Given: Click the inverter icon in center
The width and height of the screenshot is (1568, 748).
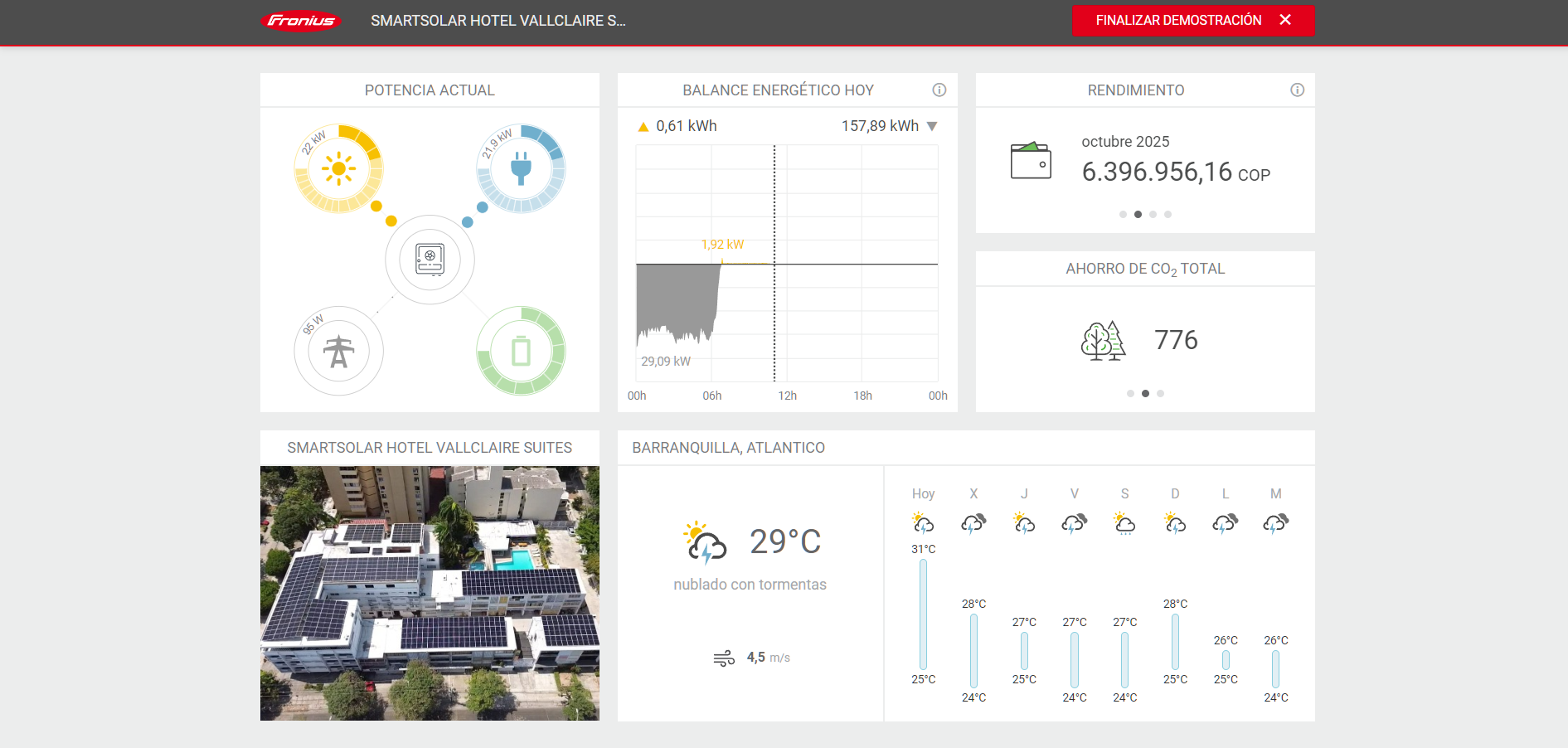Looking at the screenshot, I should click(430, 260).
